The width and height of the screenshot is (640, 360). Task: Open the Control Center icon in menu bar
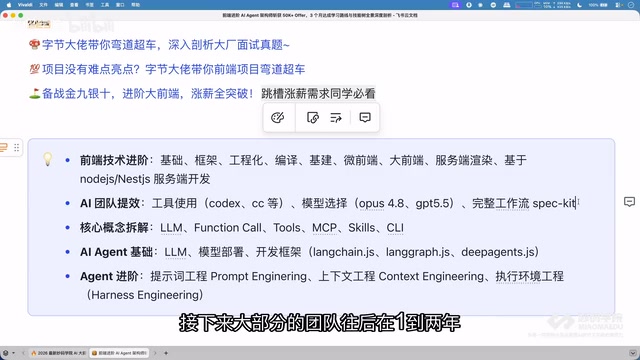pos(618,5)
